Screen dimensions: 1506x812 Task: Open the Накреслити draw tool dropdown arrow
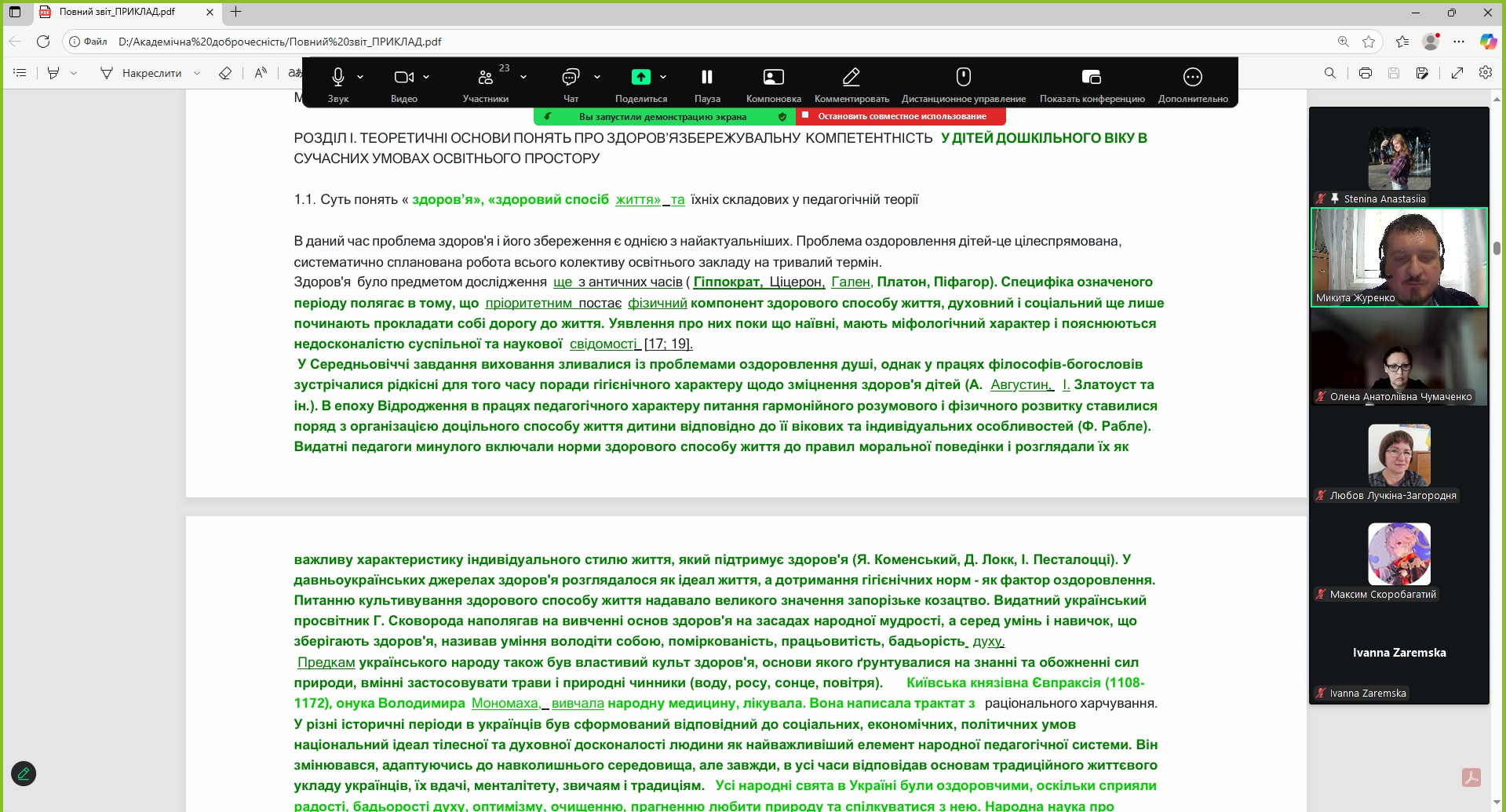(197, 73)
